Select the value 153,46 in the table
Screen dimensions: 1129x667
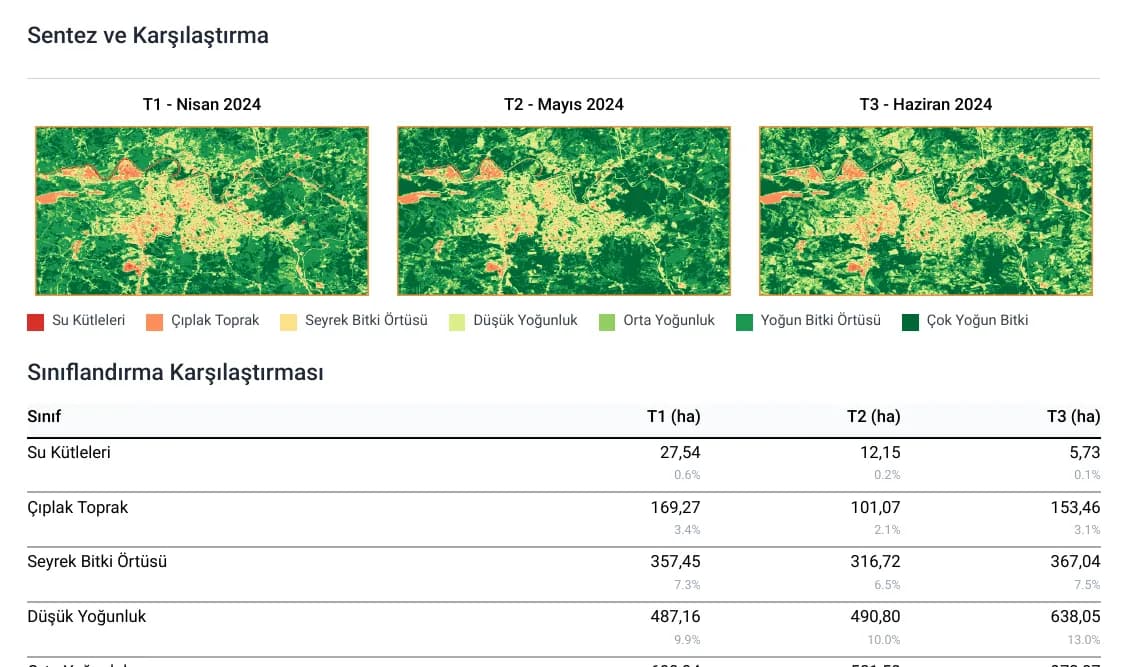click(x=1076, y=507)
